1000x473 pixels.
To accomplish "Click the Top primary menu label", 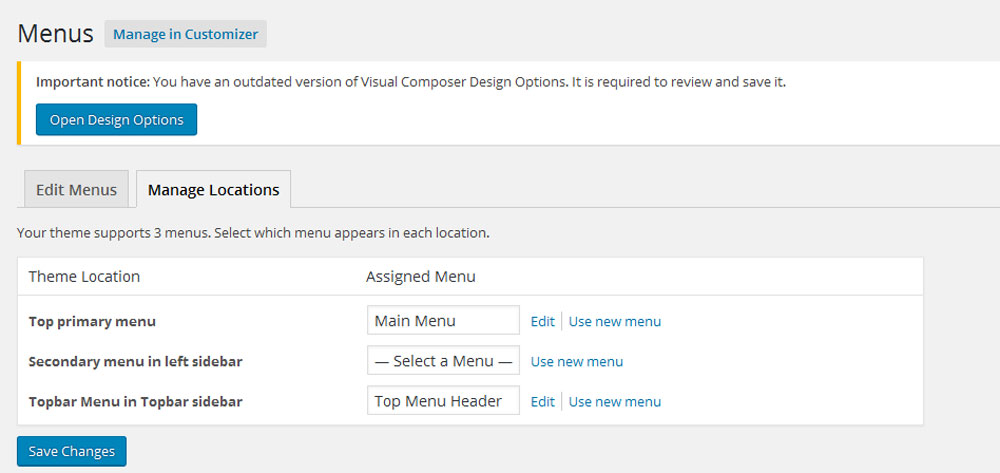I will pos(92,322).
